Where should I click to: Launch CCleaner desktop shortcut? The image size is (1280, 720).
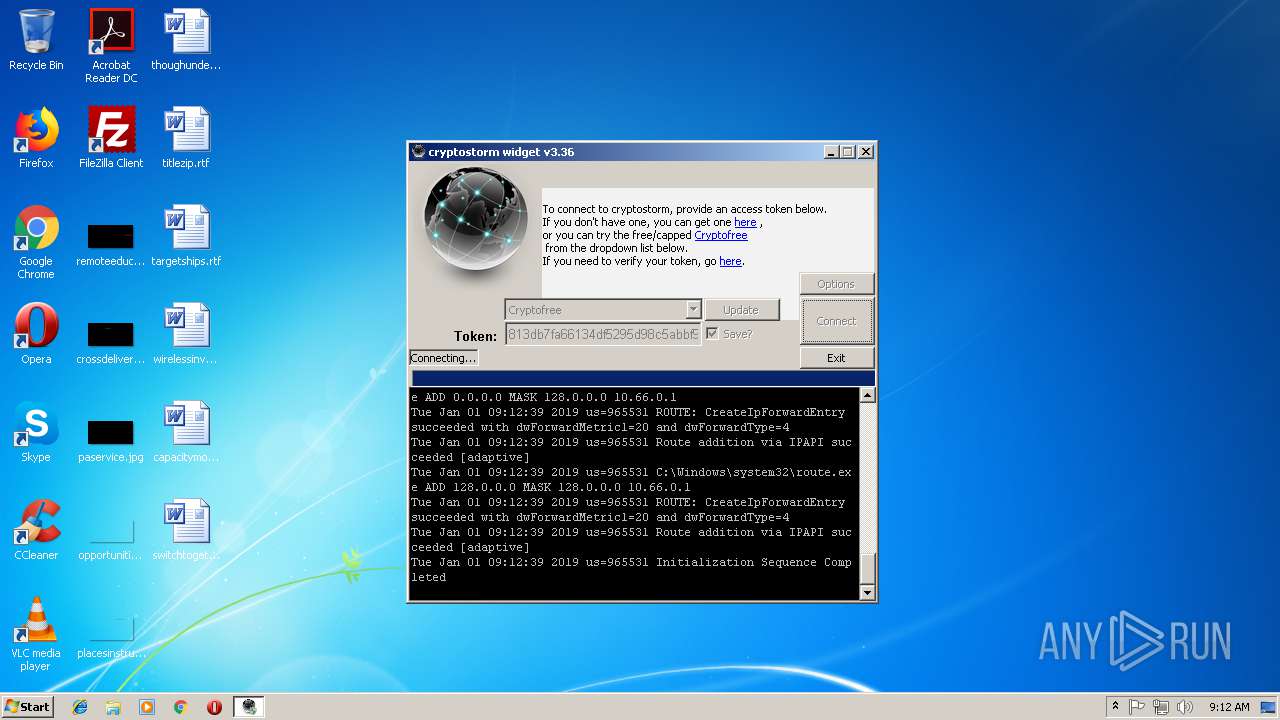point(36,530)
